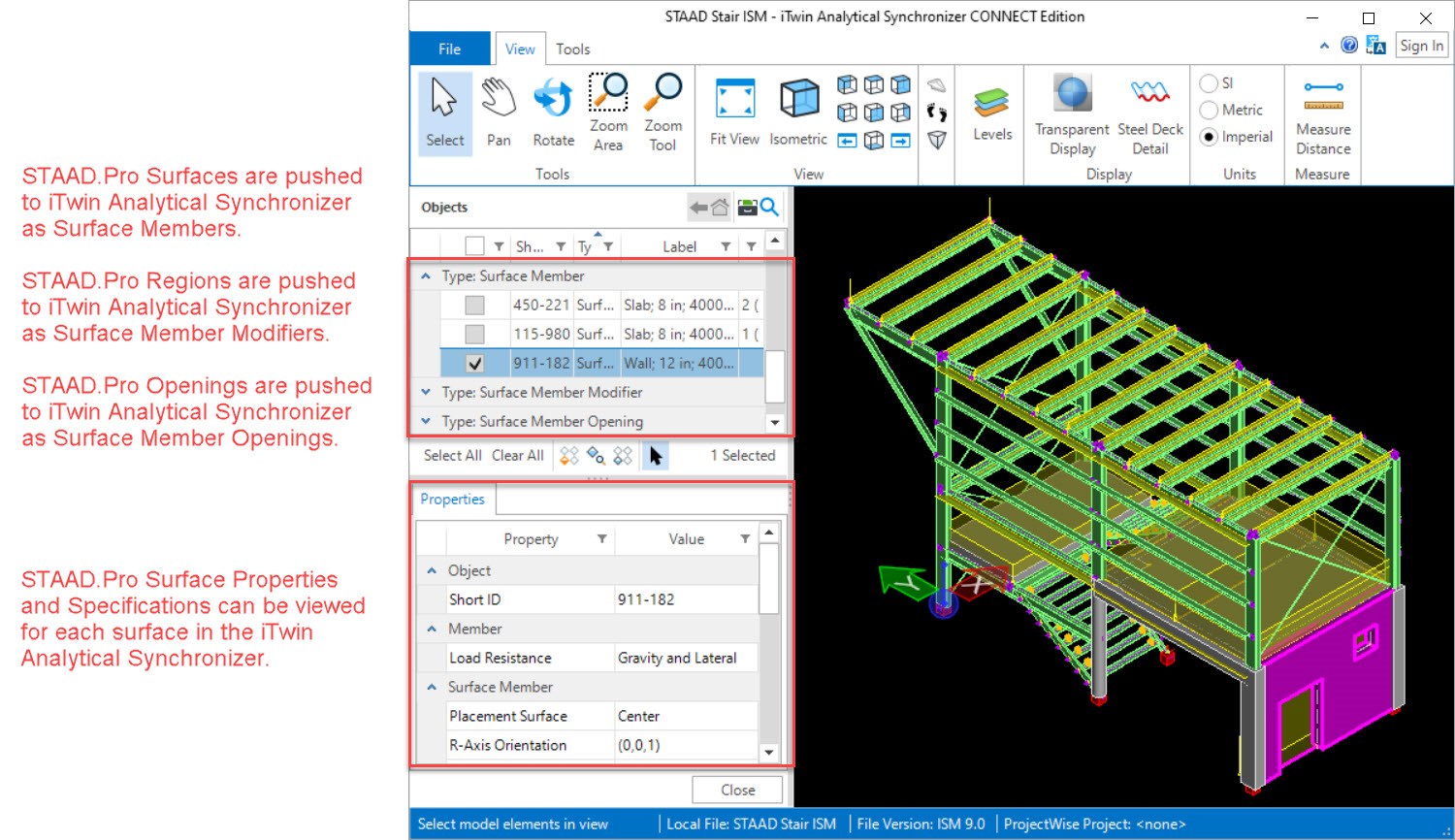Click the Wall; 12 in label cell
This screenshot has width=1455, height=840.
click(679, 364)
